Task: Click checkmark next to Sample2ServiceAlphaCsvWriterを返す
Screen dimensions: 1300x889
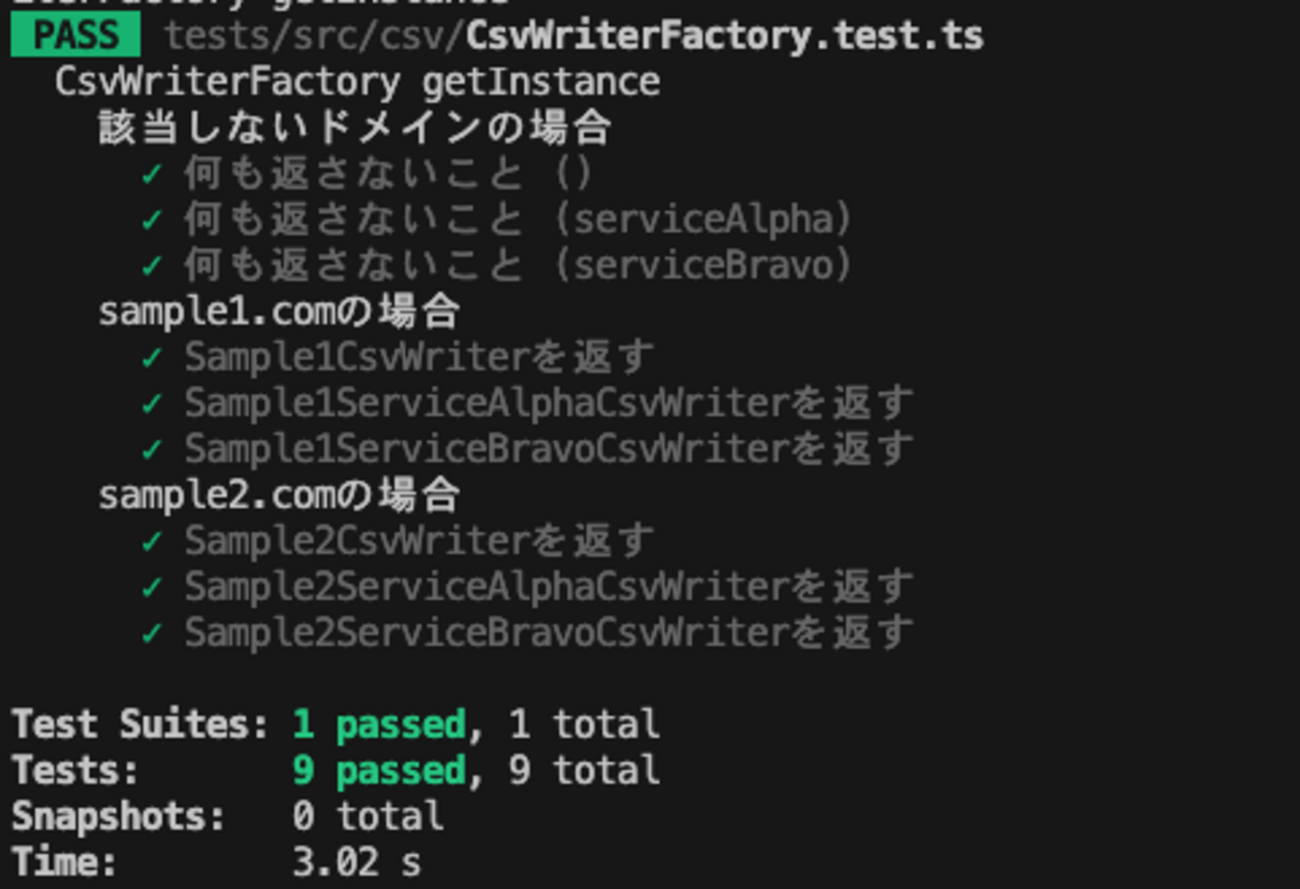Action: [152, 587]
